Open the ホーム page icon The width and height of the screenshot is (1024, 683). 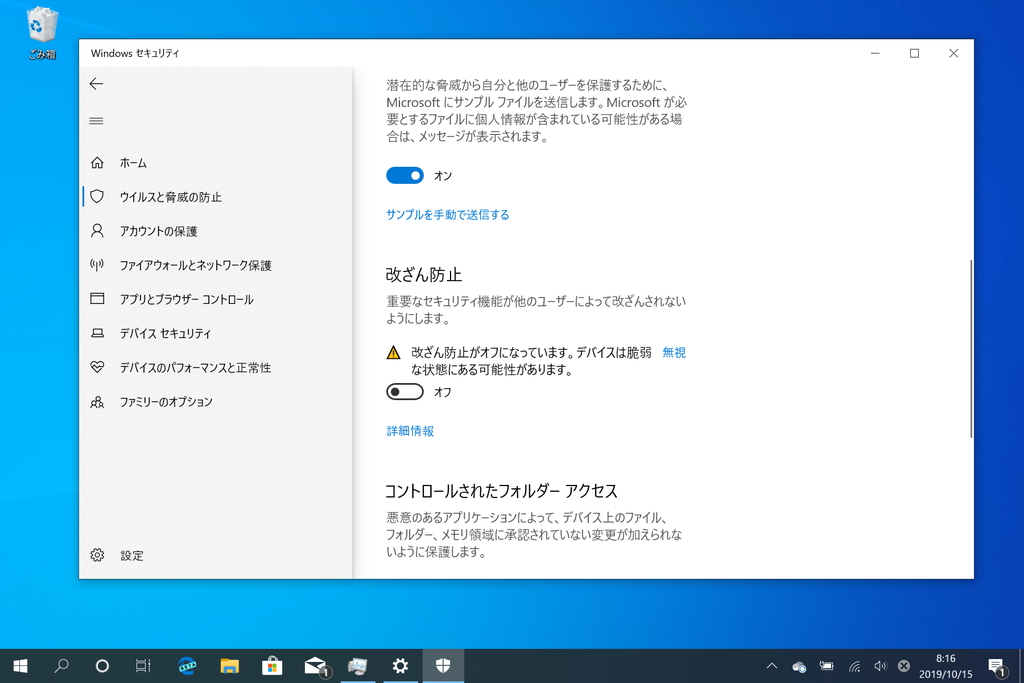click(x=96, y=162)
